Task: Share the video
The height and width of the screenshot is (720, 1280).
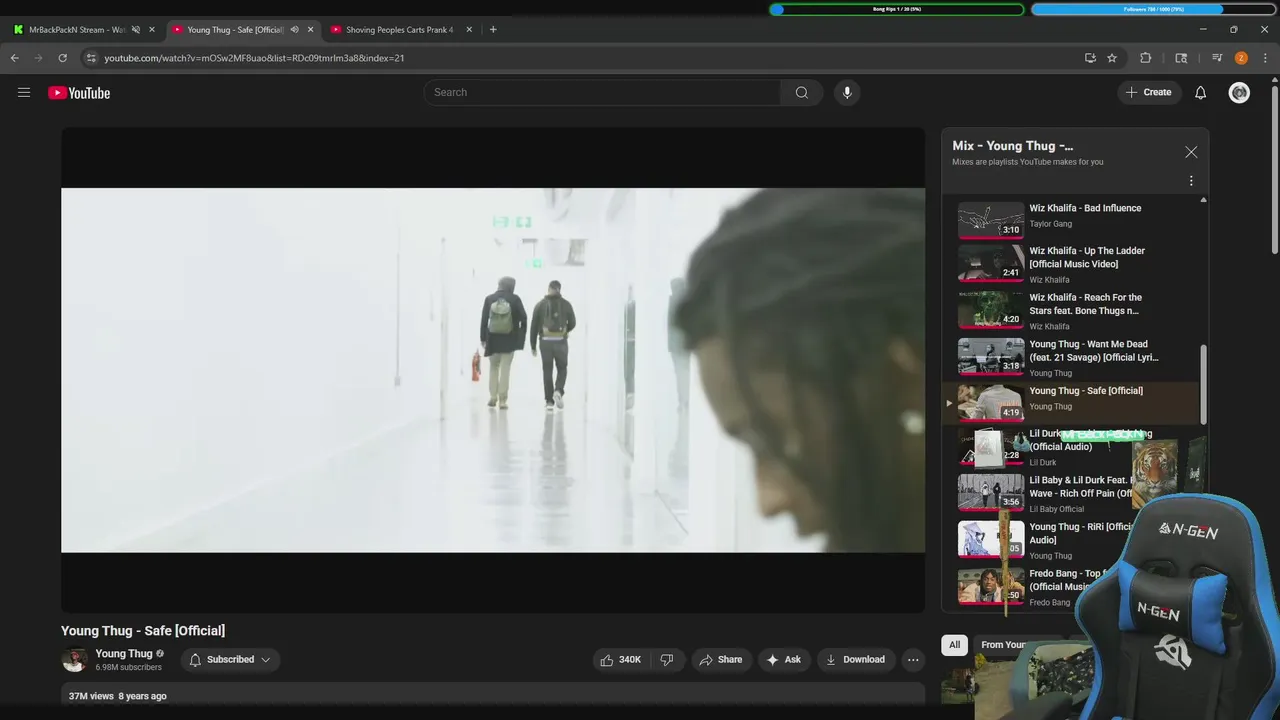Action: point(720,659)
